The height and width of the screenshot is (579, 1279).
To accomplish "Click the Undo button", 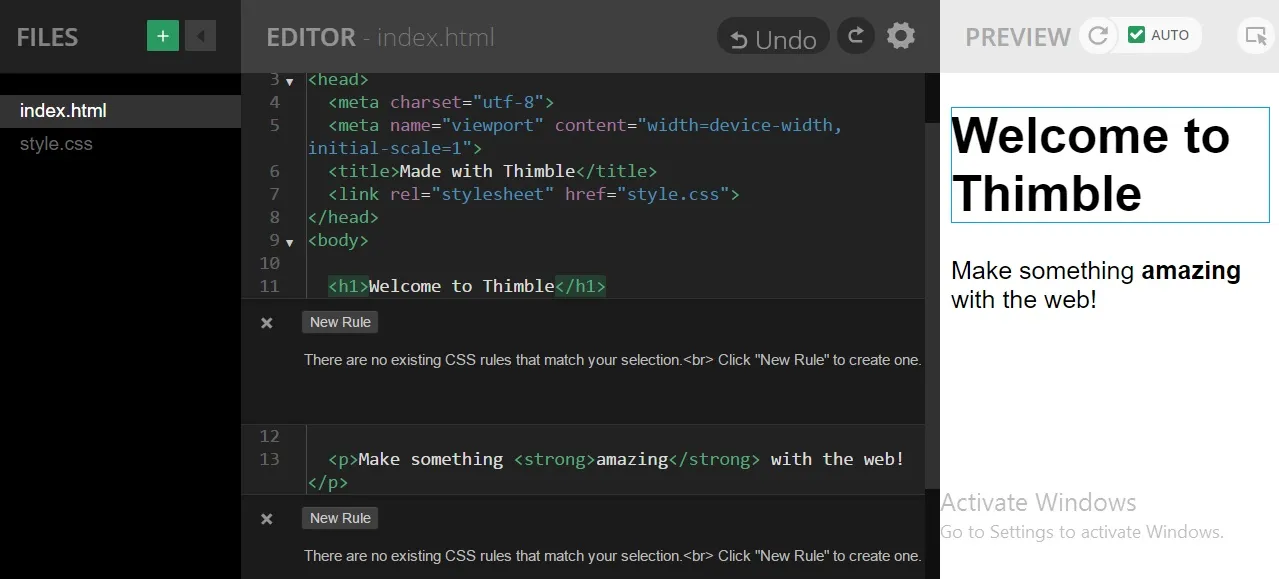I will coord(772,35).
